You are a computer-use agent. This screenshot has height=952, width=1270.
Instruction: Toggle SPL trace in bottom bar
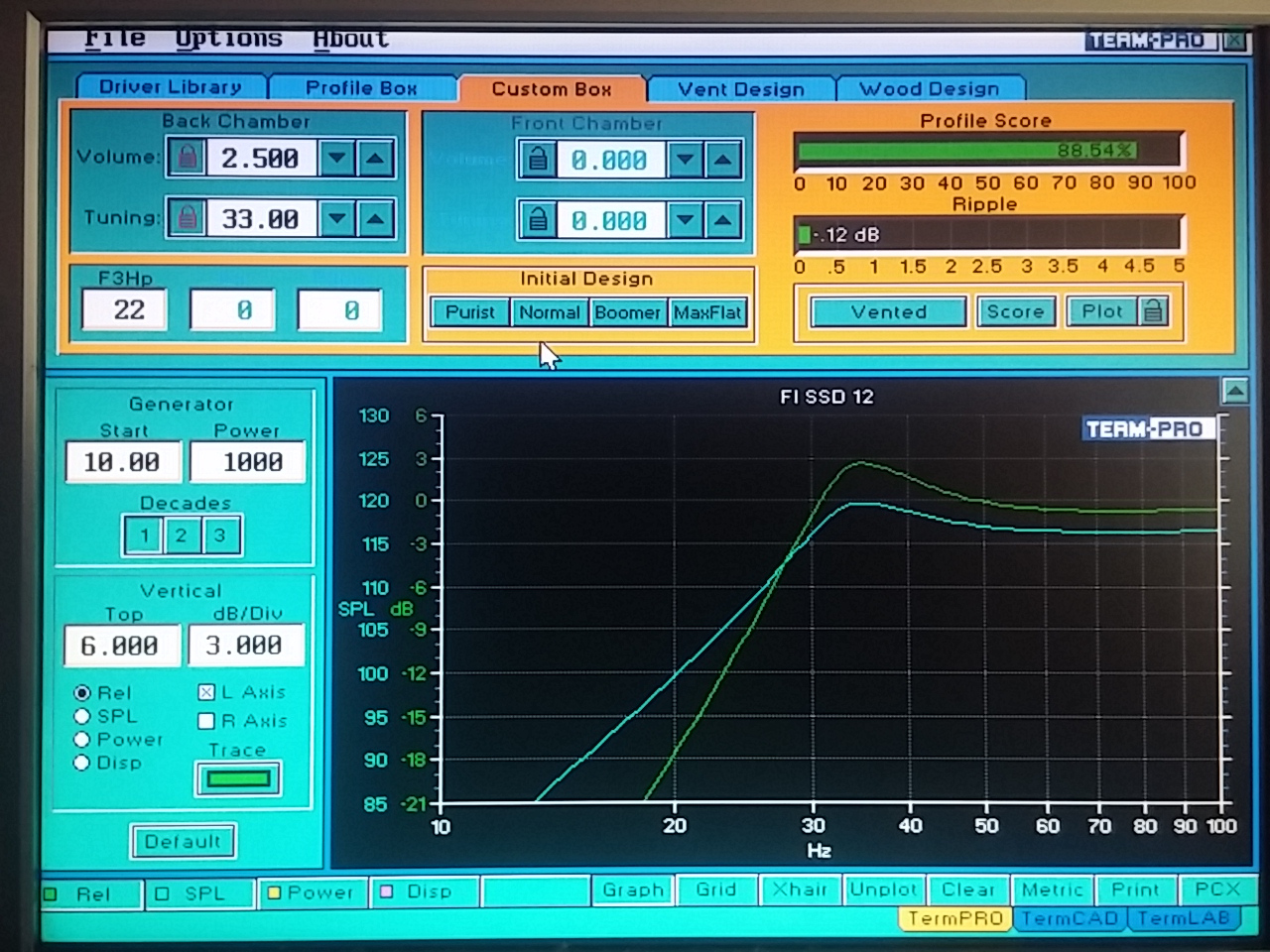coord(198,893)
